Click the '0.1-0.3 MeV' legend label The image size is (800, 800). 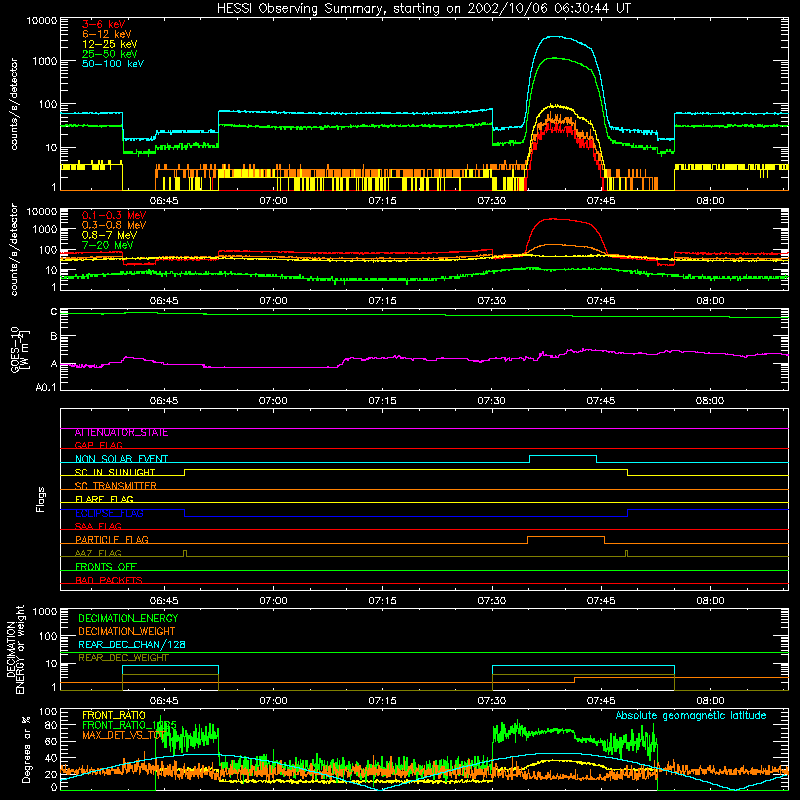coord(114,215)
